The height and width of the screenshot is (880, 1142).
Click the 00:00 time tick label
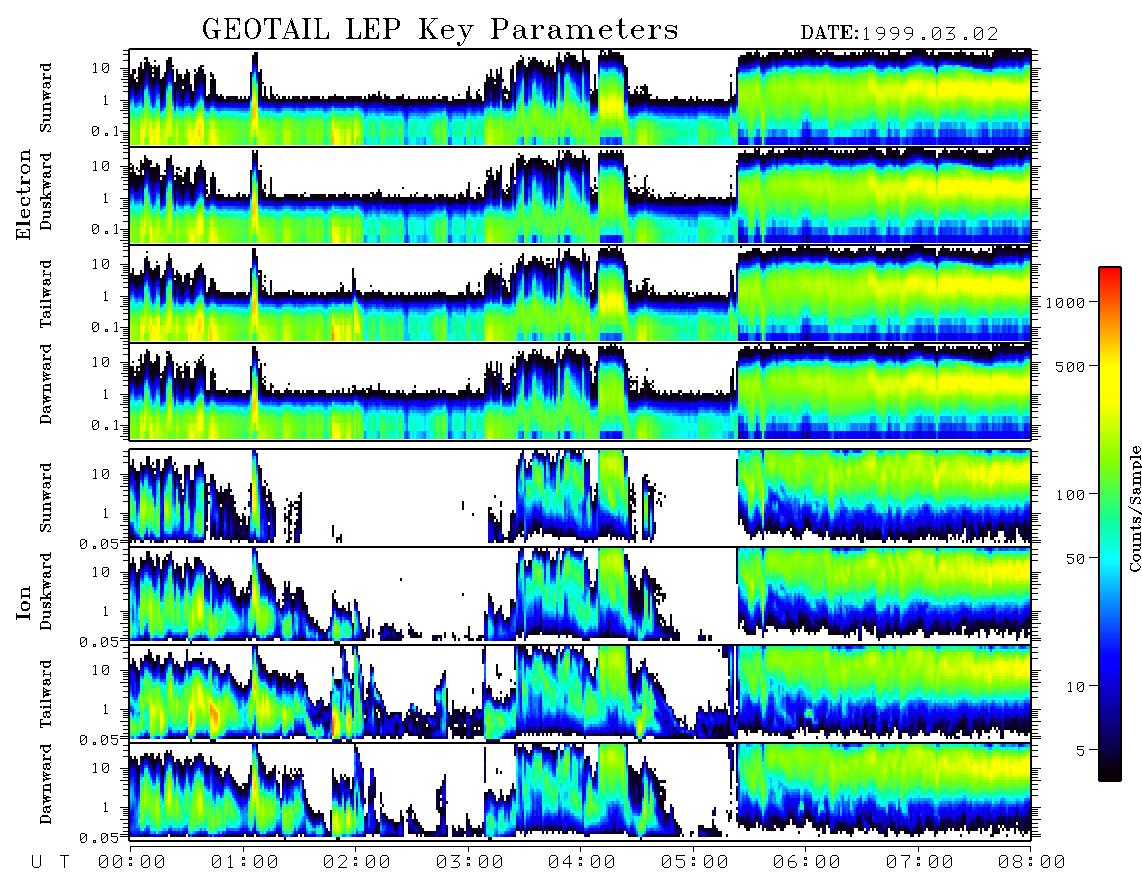(132, 862)
